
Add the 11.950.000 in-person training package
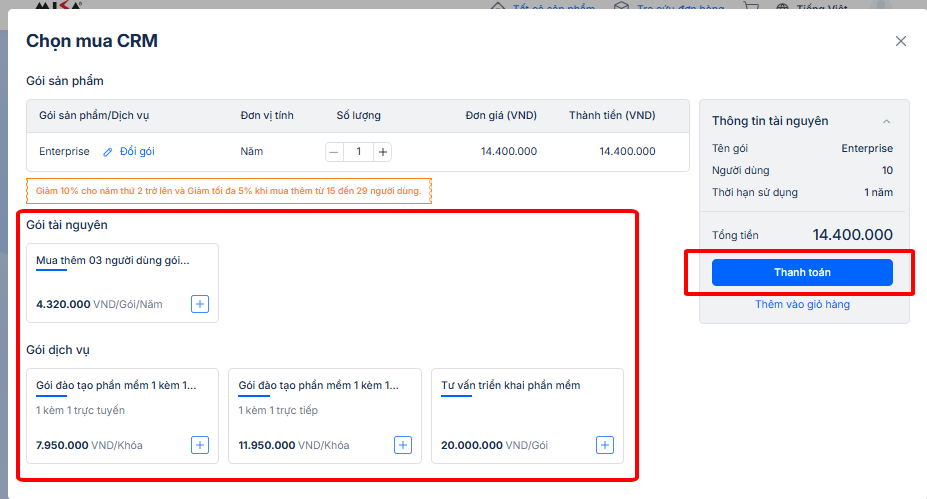click(x=402, y=445)
